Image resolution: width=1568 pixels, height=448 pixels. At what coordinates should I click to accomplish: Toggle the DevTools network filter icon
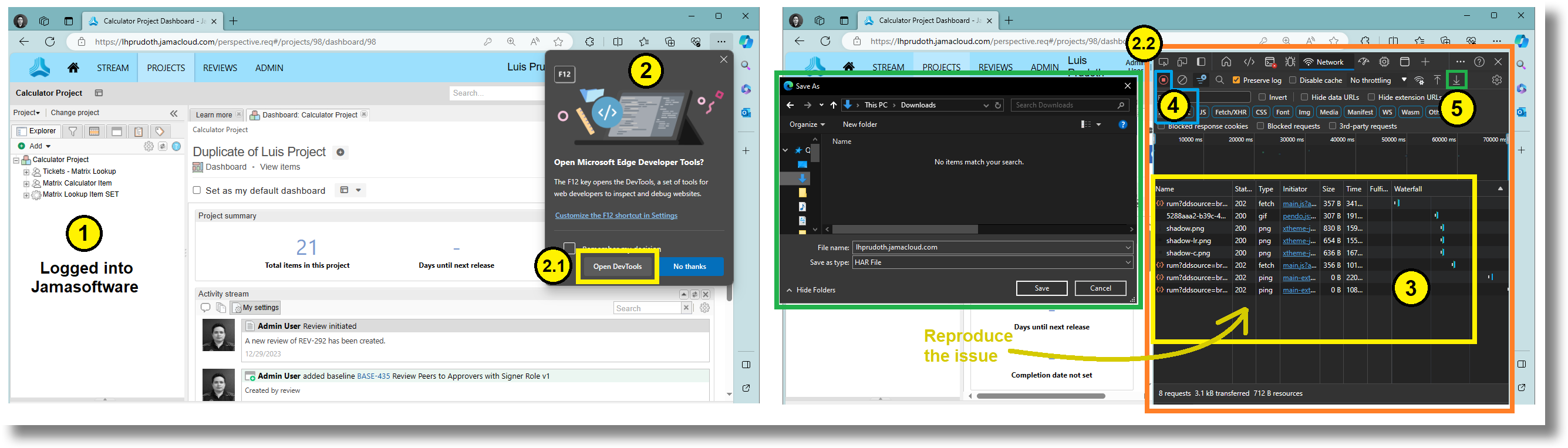[x=1201, y=80]
